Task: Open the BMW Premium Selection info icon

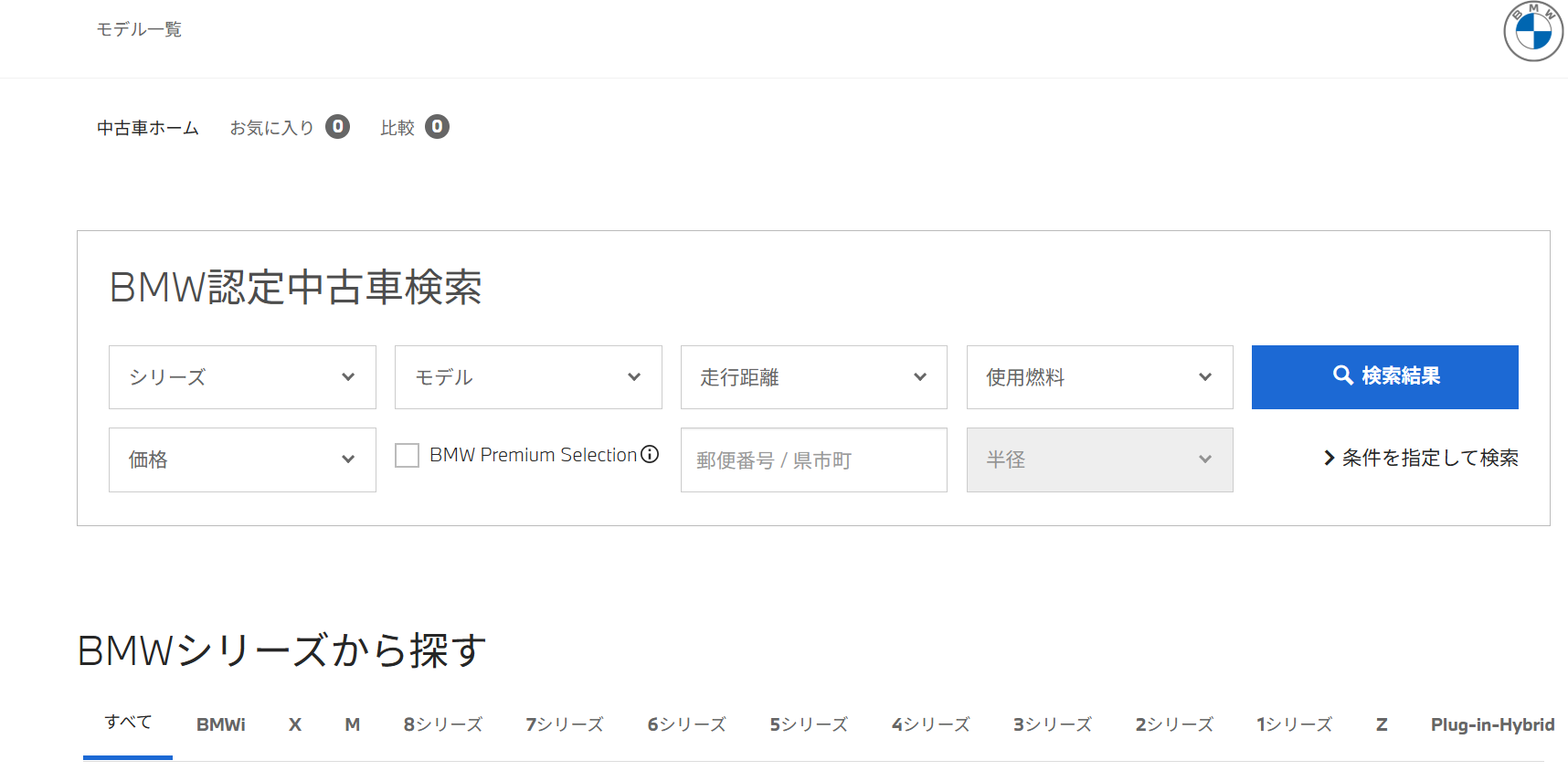Action: pos(650,454)
